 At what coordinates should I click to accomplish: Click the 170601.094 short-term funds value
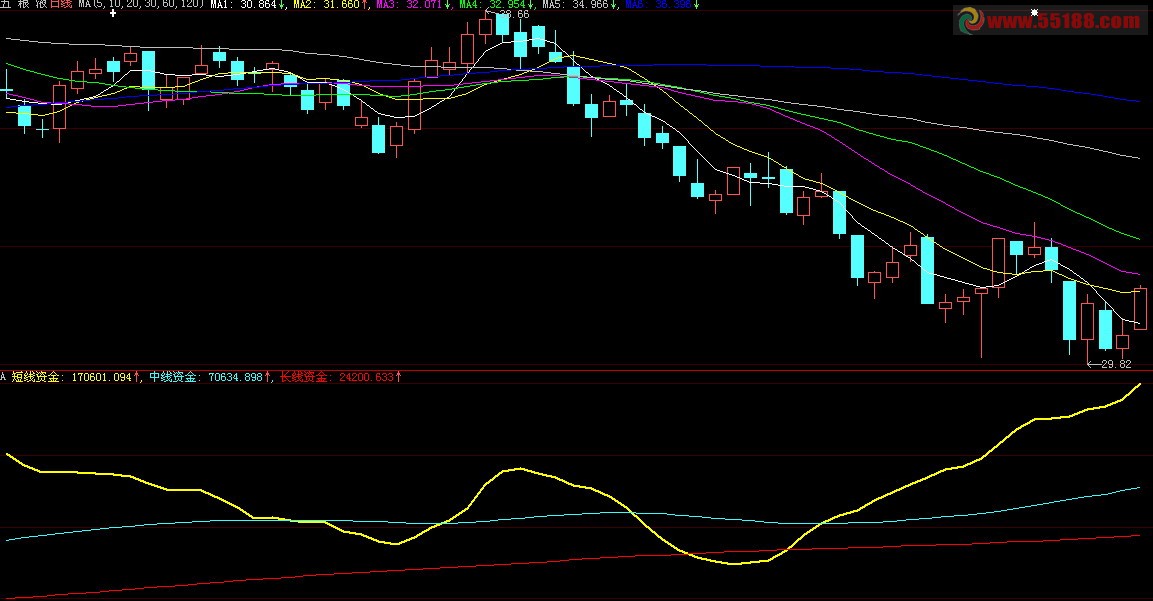[101, 377]
